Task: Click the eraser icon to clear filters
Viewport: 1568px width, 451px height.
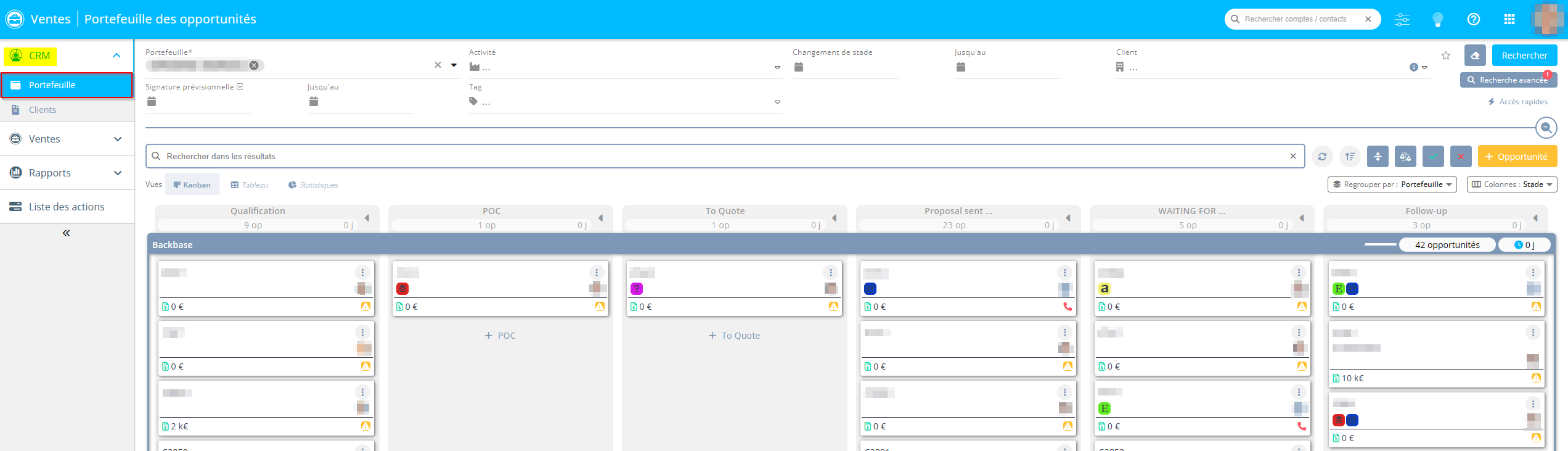Action: pyautogui.click(x=1475, y=56)
